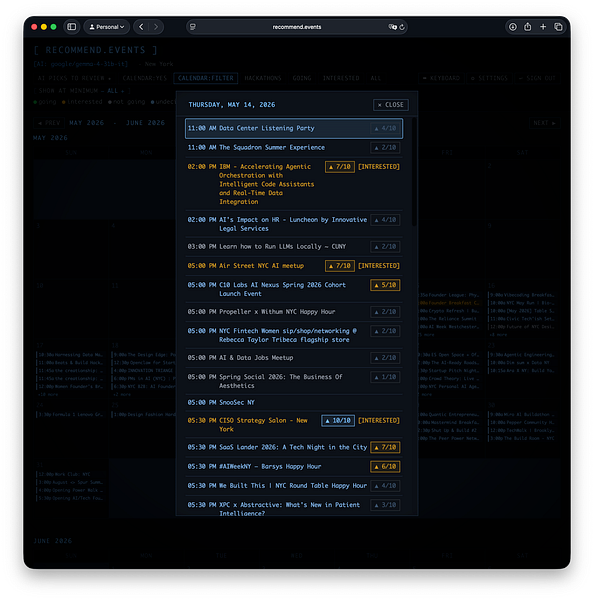The height and width of the screenshot is (600, 594).
Task: Click the 2/10 score for Squadron Summer Experience
Action: 385,148
